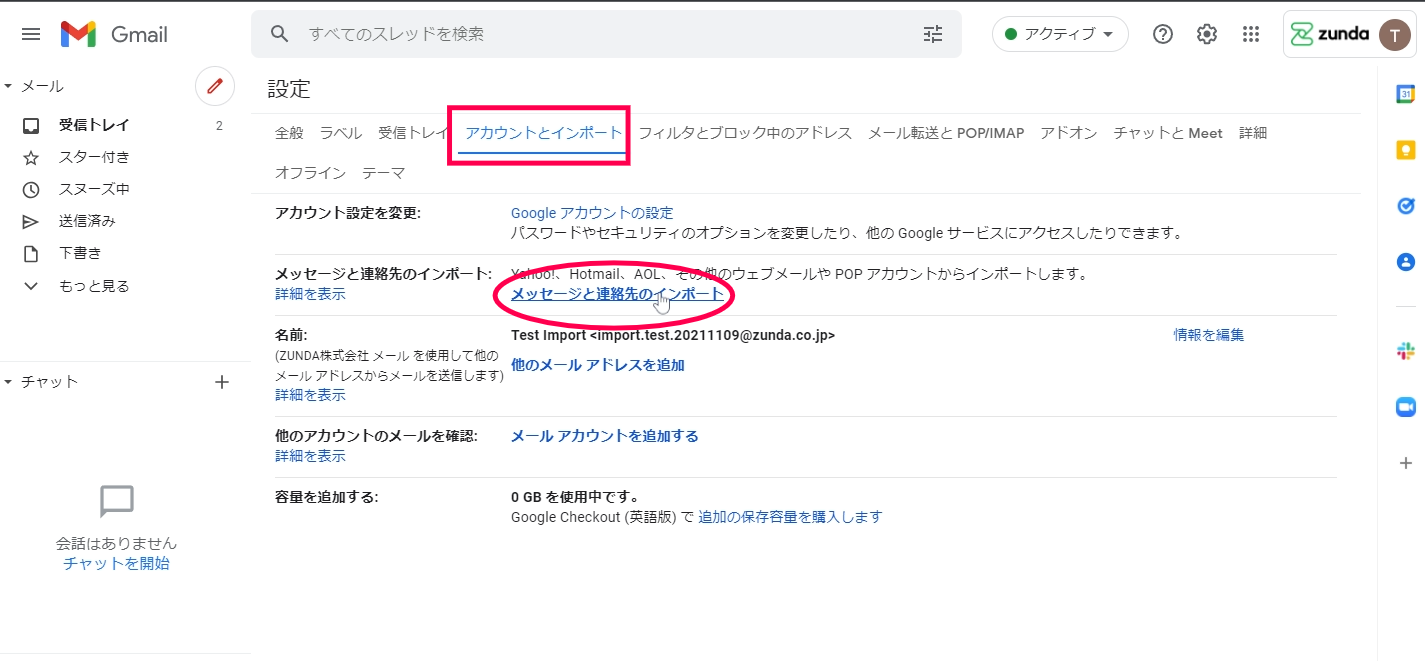This screenshot has width=1425, height=661.
Task: Open the settings gear icon
Action: (x=1207, y=34)
